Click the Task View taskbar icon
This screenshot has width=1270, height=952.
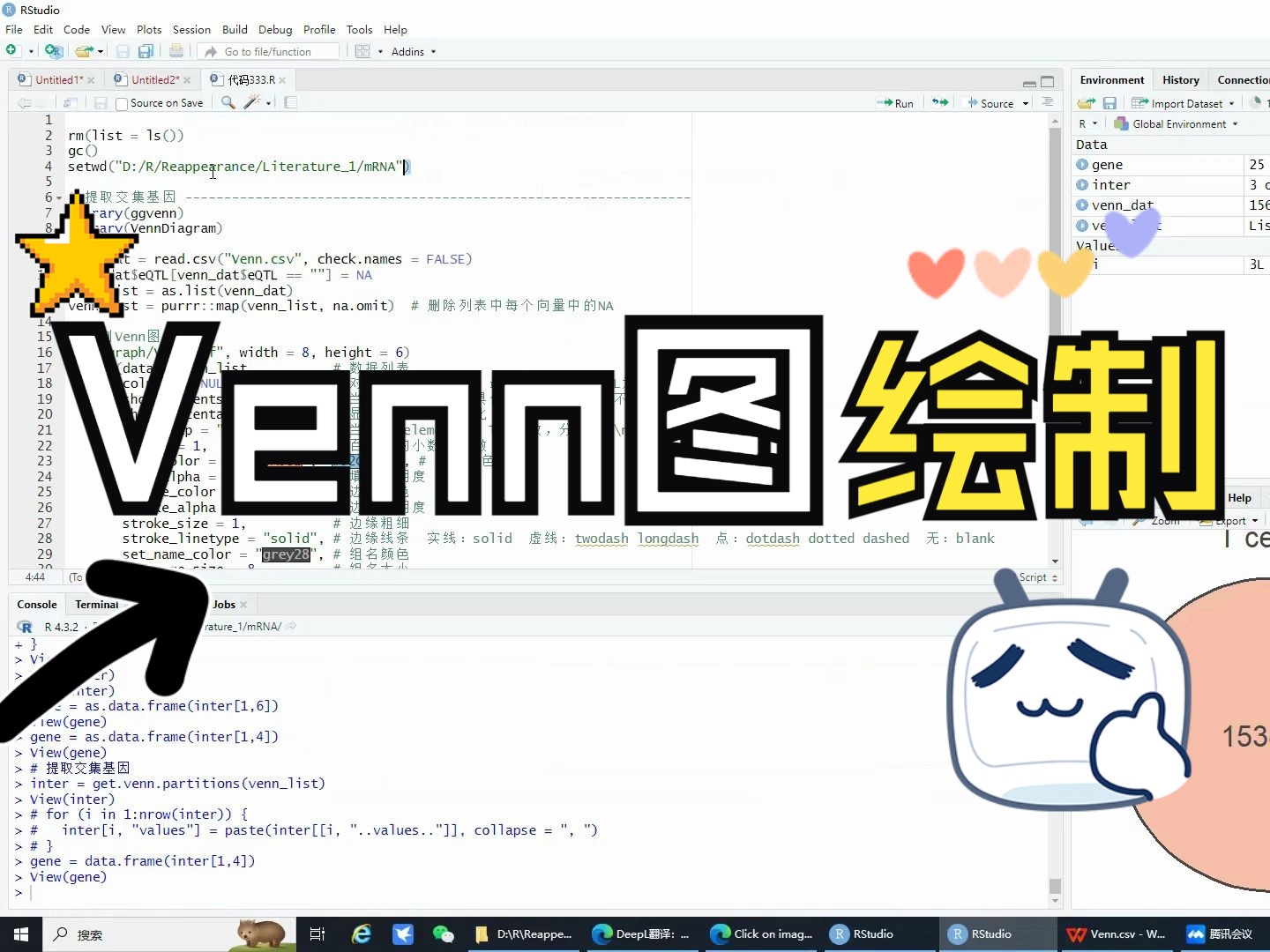click(x=317, y=934)
